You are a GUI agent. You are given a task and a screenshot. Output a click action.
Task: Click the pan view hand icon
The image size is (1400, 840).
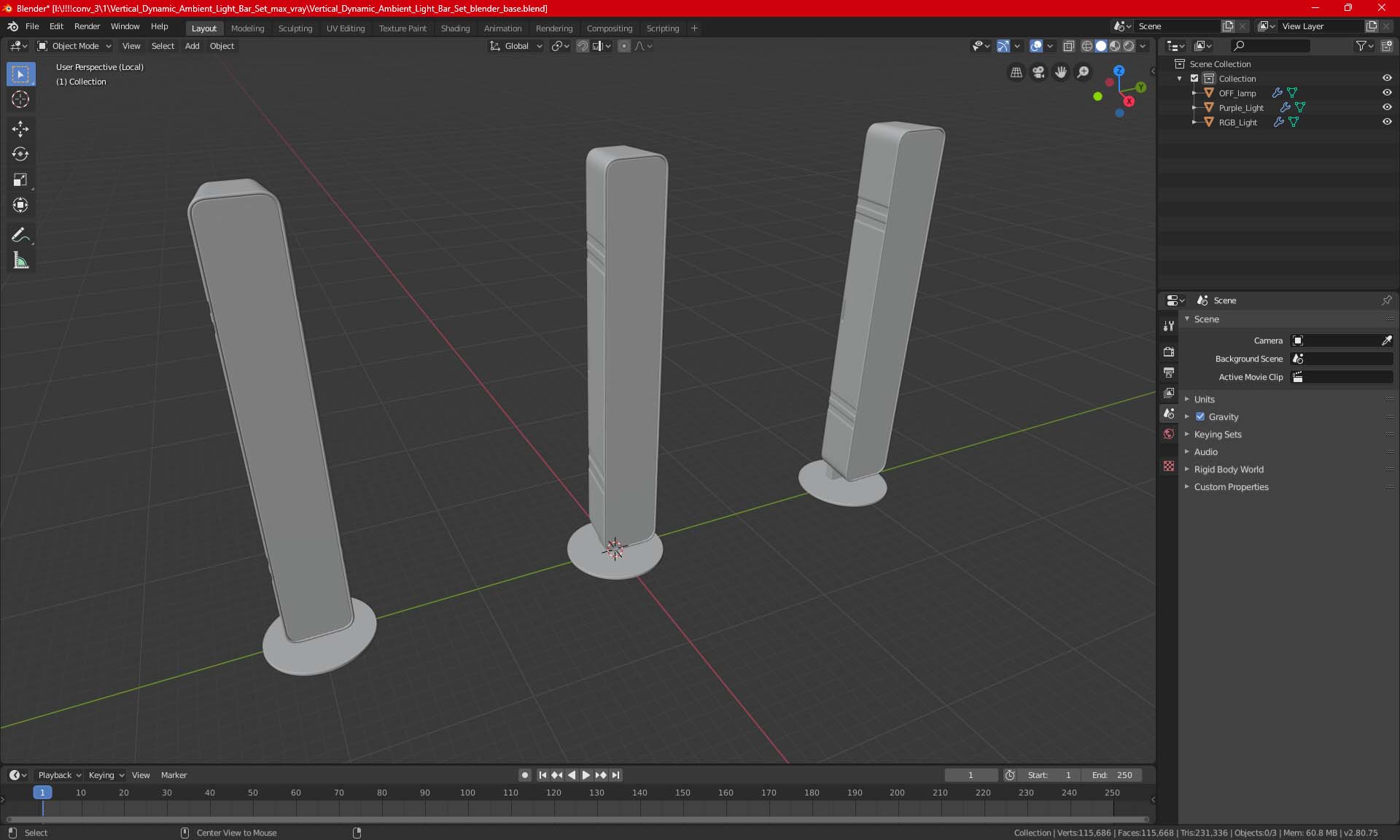pyautogui.click(x=1061, y=72)
